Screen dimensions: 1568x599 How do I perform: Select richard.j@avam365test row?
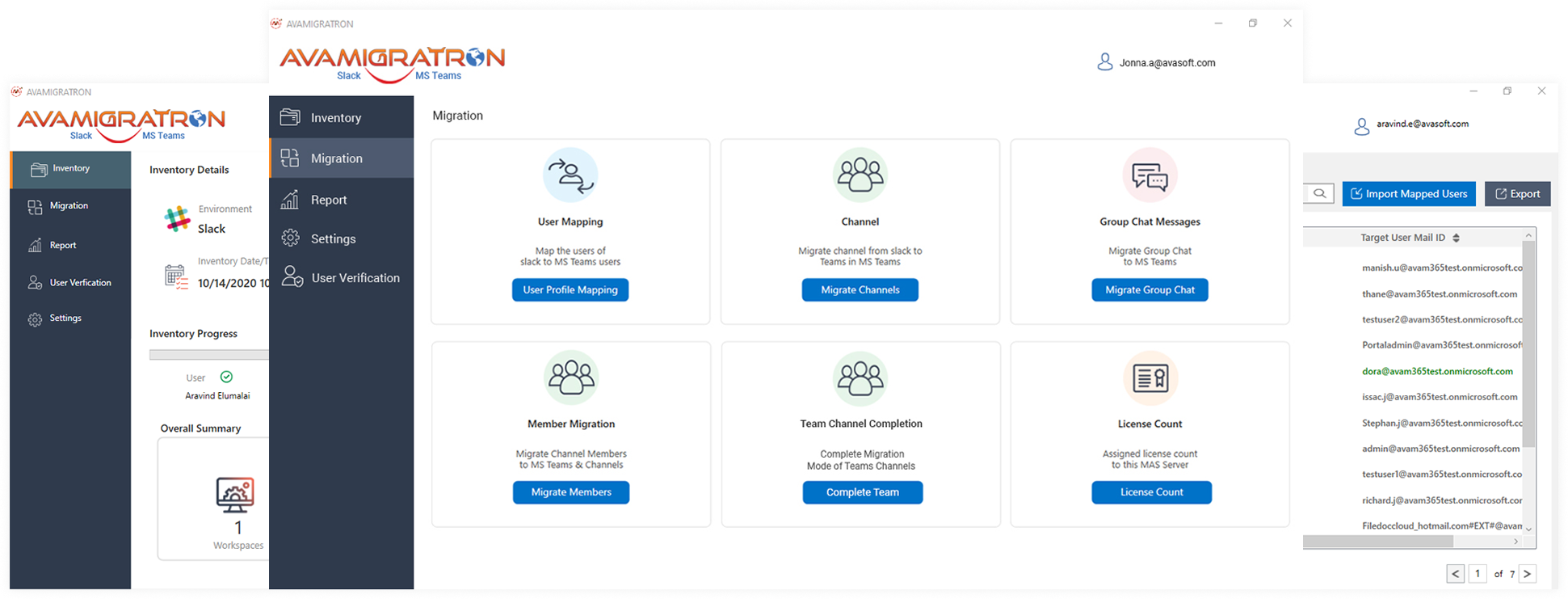coord(1442,500)
